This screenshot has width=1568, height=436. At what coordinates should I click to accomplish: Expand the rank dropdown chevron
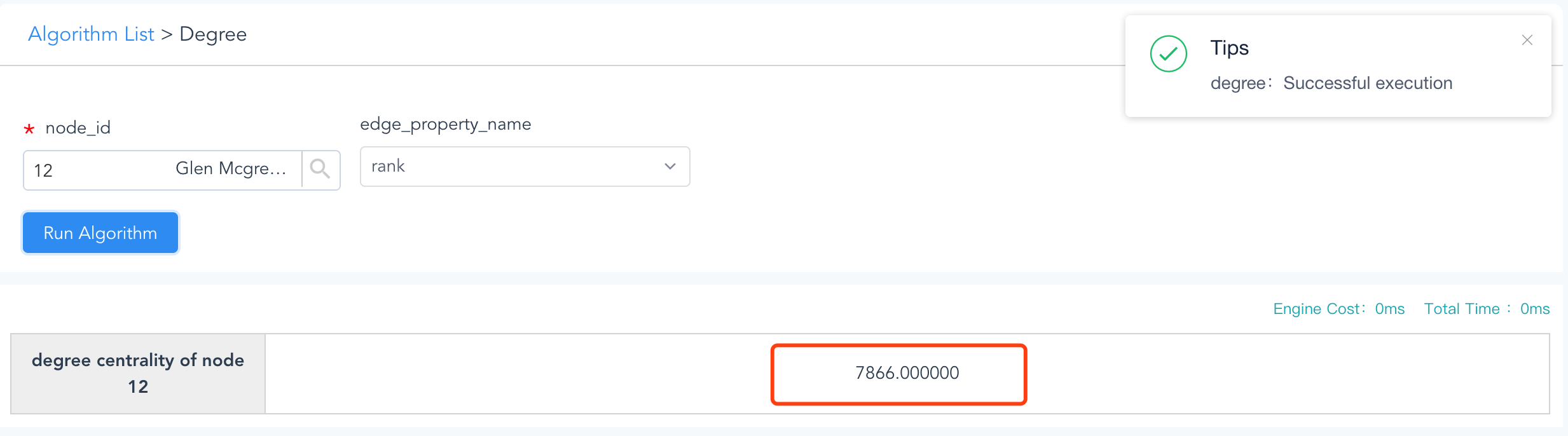coord(670,167)
